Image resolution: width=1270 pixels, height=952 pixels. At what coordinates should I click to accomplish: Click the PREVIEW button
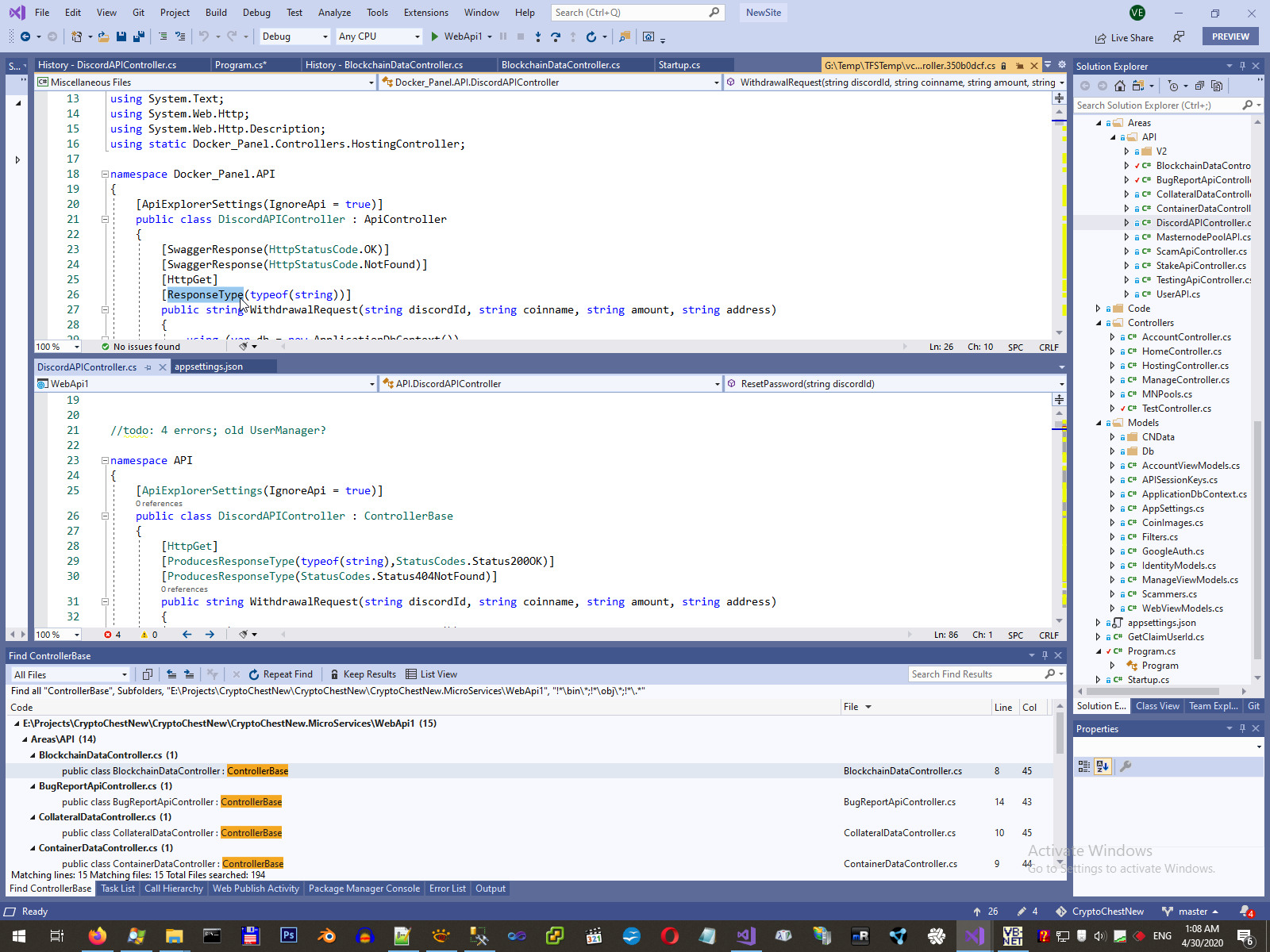[1230, 36]
